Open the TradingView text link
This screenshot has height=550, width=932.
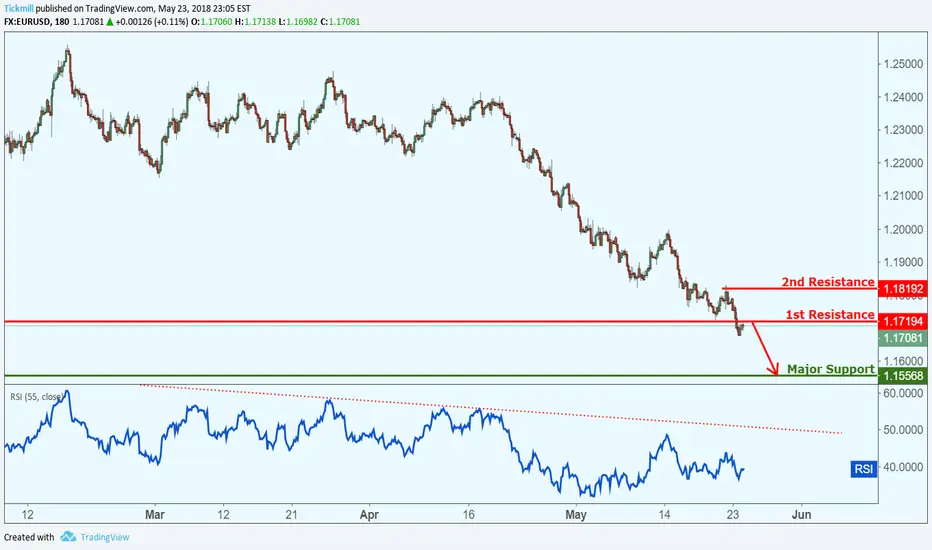coord(105,537)
